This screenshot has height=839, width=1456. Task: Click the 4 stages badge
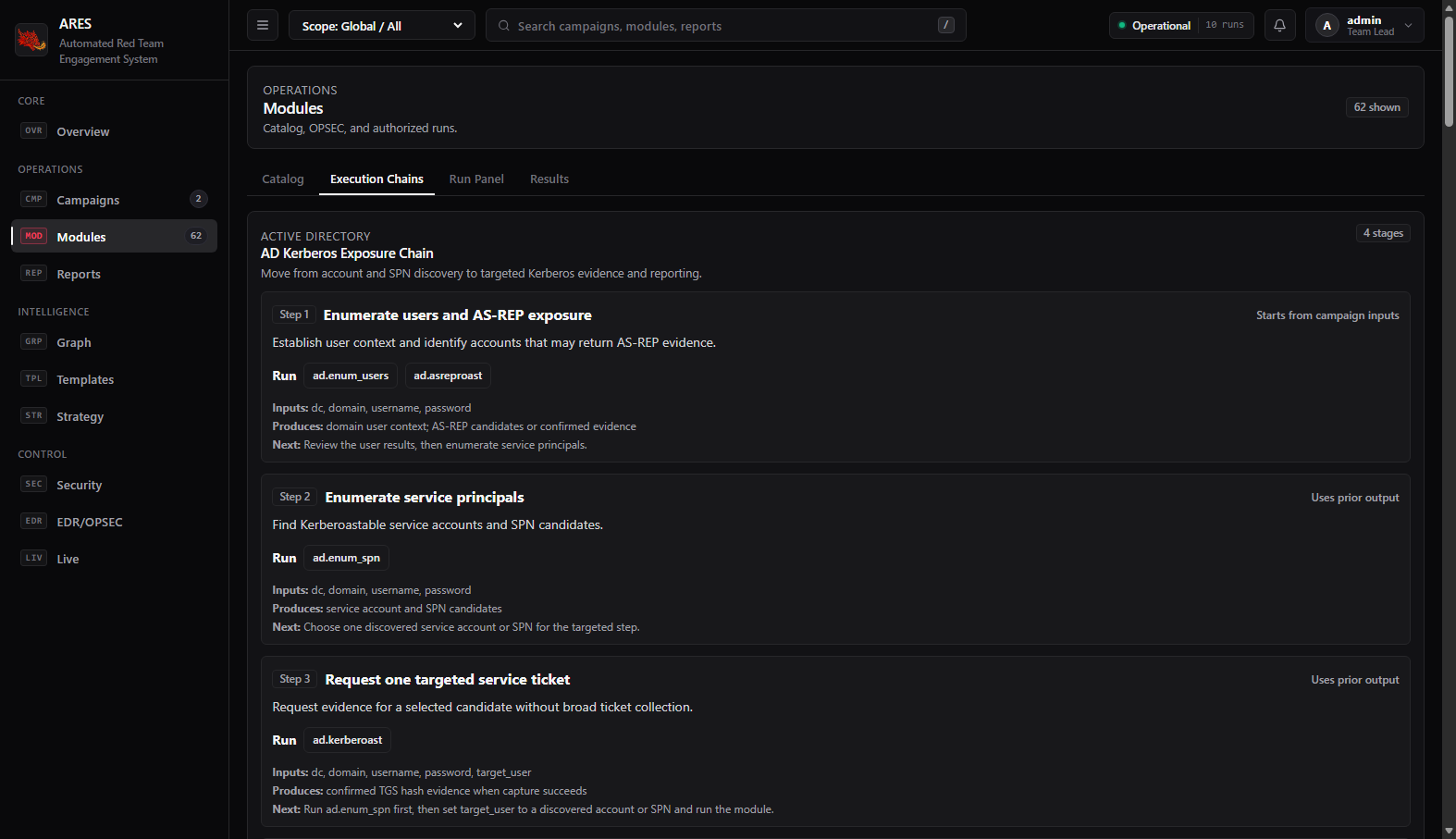pos(1383,233)
